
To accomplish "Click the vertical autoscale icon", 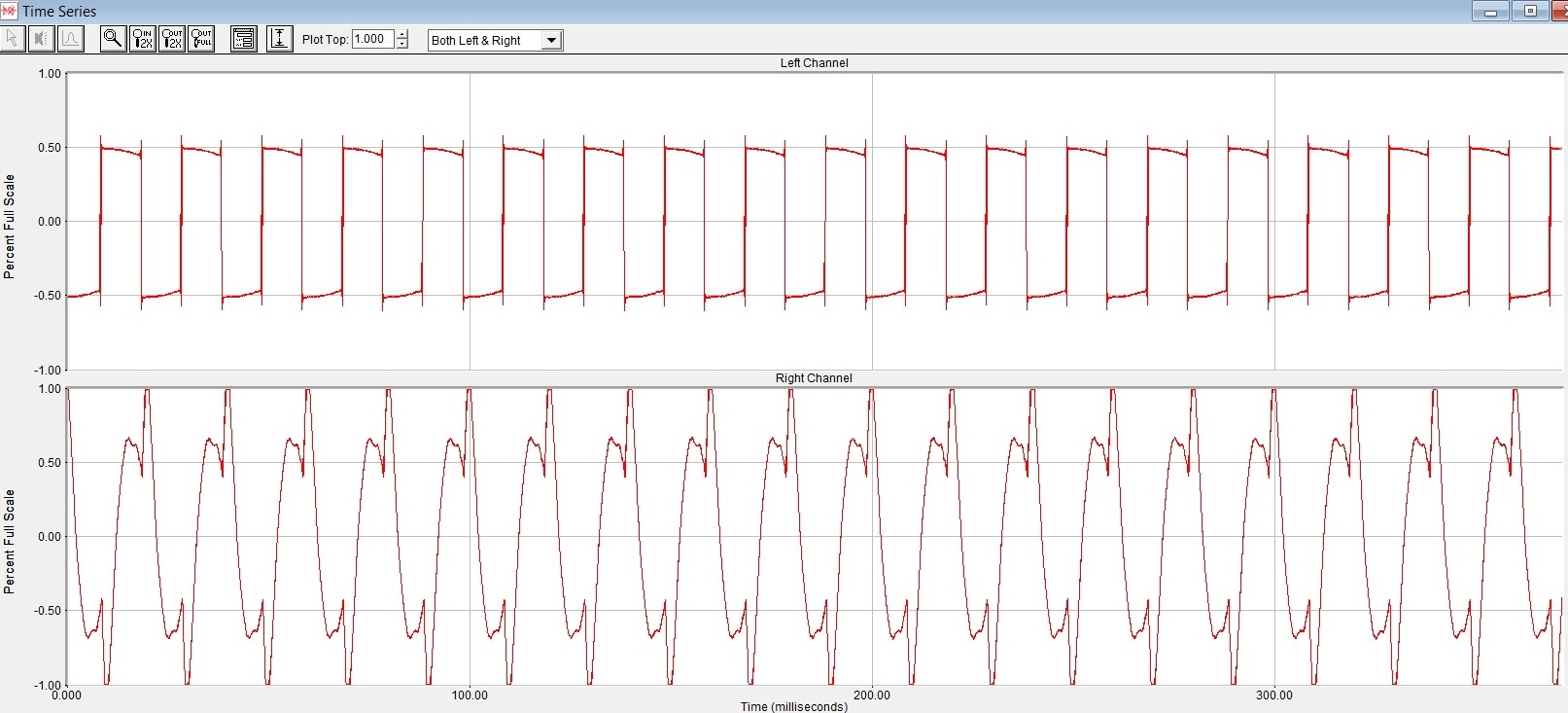I will [x=279, y=39].
